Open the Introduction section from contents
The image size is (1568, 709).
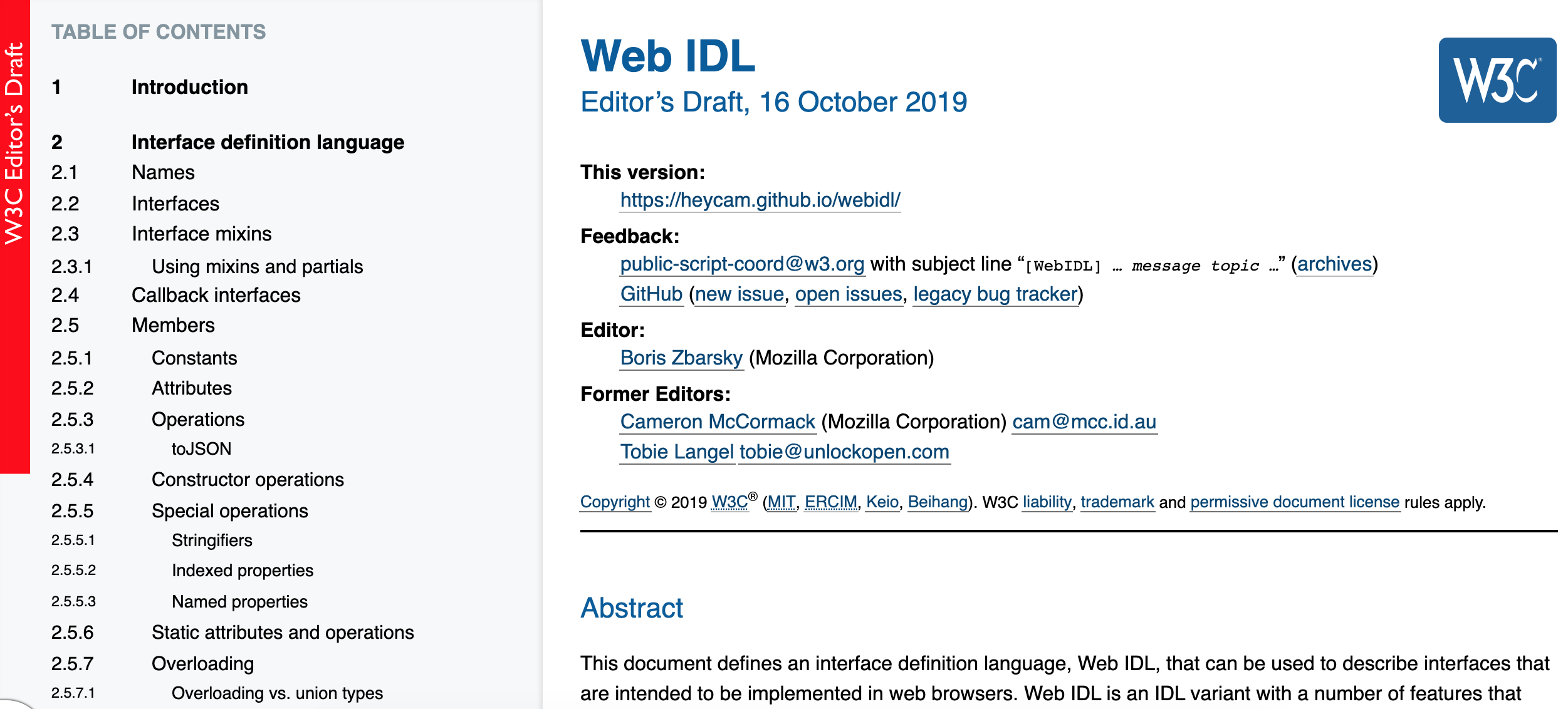tap(189, 87)
